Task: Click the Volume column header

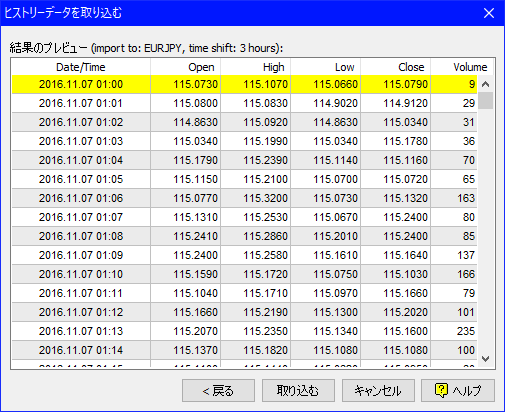Action: click(x=461, y=67)
